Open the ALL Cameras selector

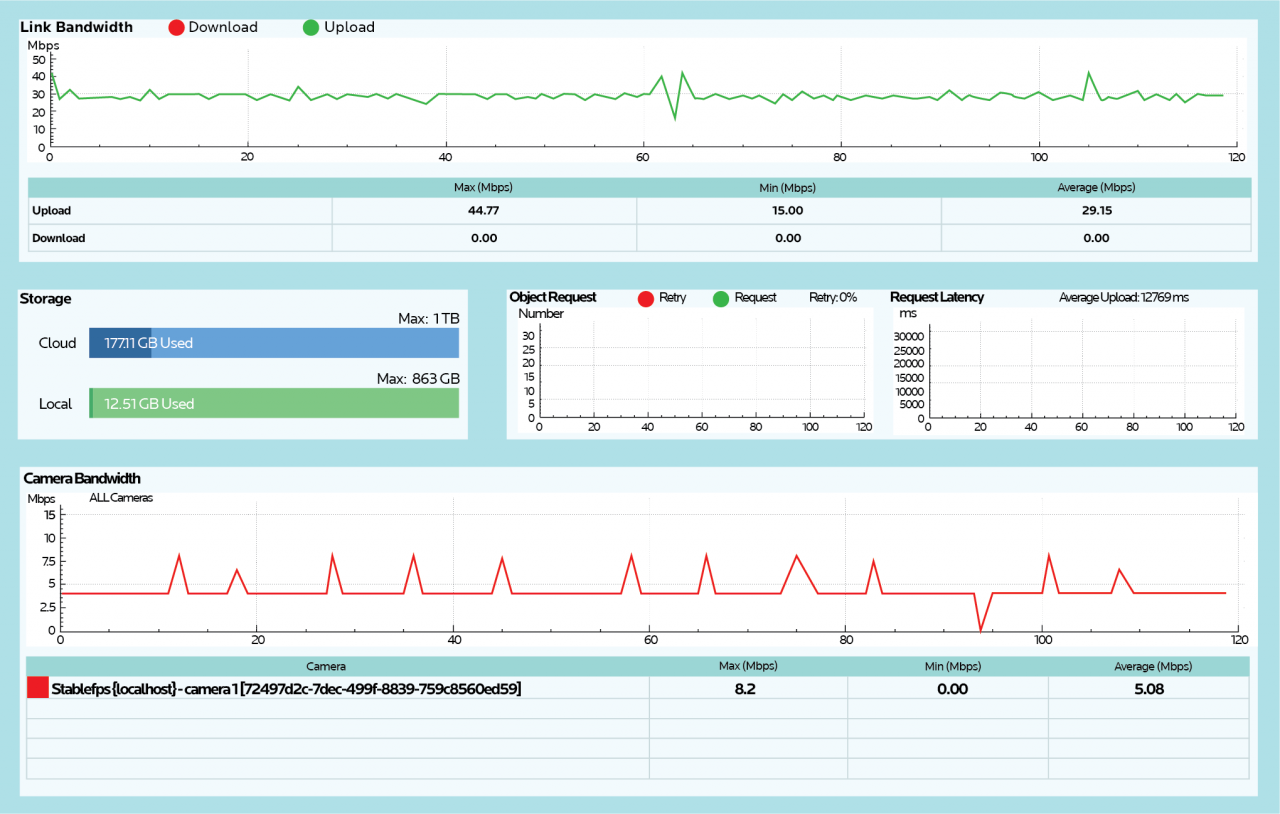pyautogui.click(x=120, y=497)
